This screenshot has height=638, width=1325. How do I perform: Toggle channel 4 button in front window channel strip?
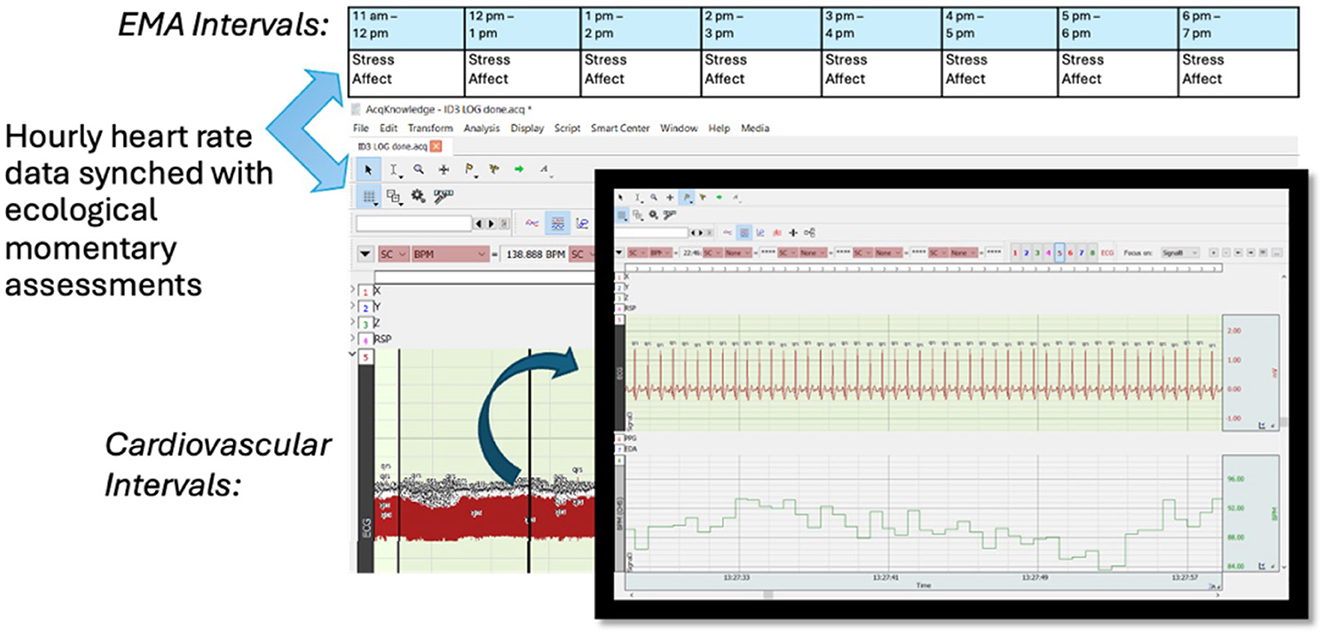(1048, 253)
